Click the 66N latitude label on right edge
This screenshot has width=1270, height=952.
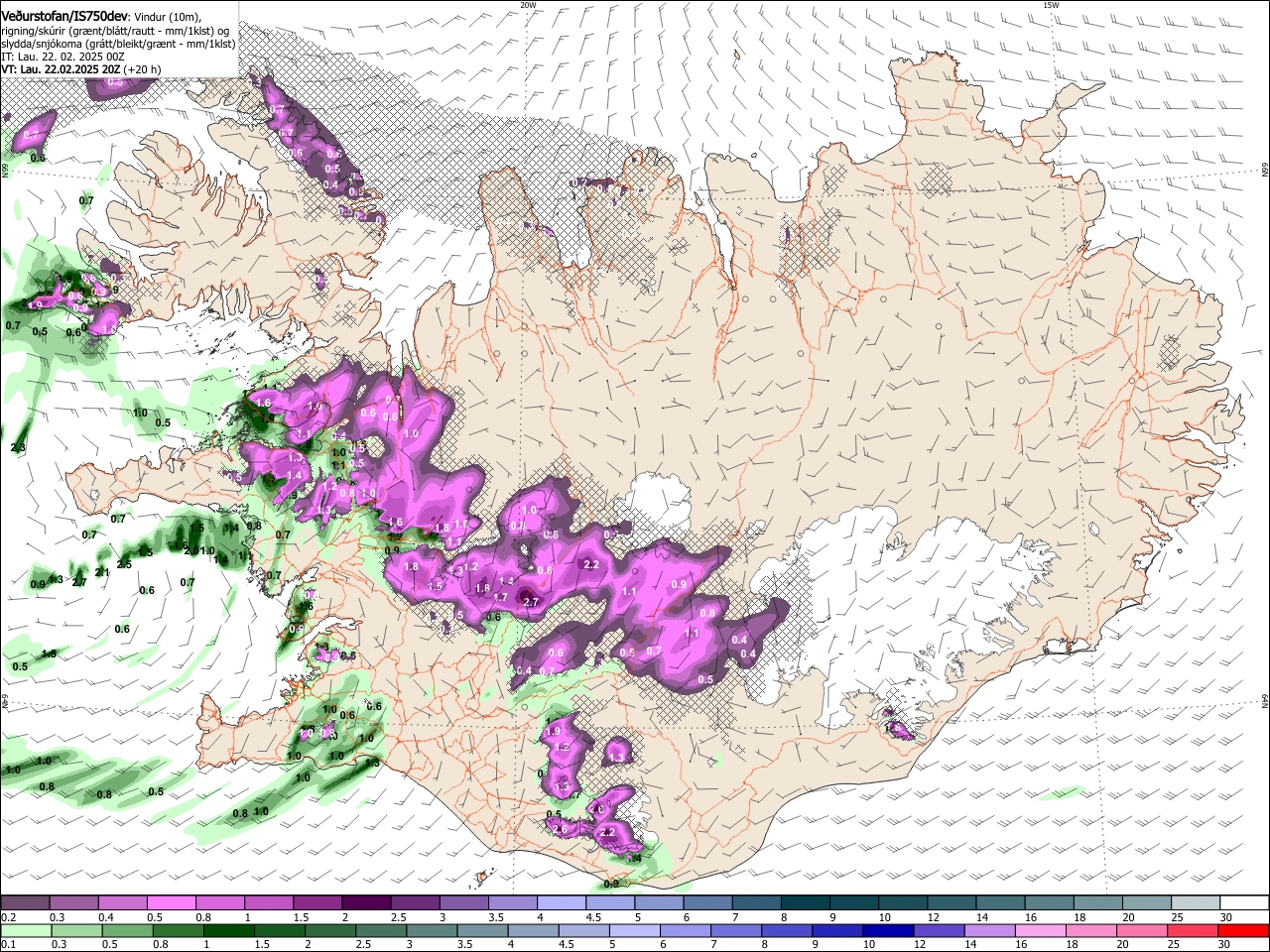(x=1265, y=172)
